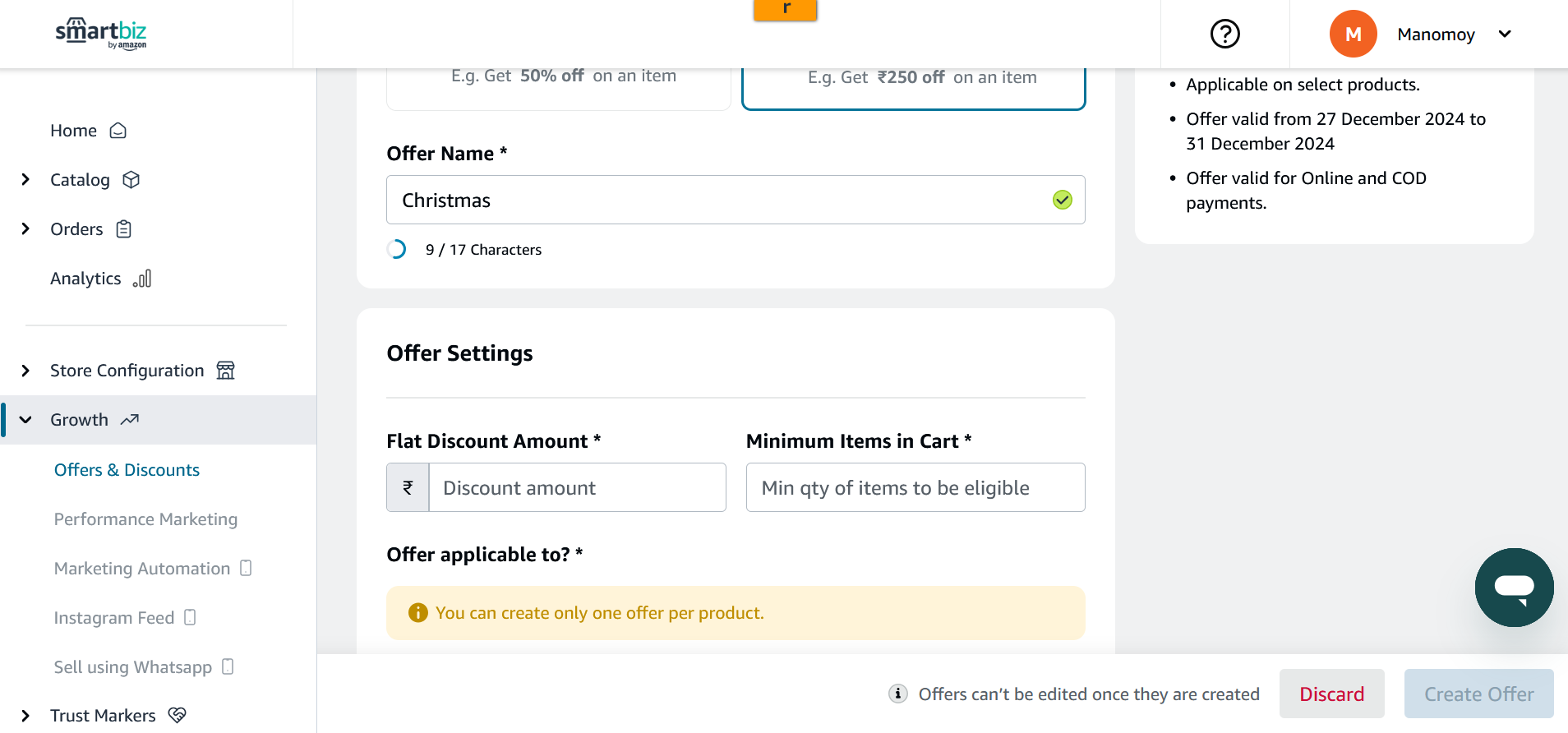Click the info icon beside offers notice
The height and width of the screenshot is (733, 1568).
coord(898,694)
